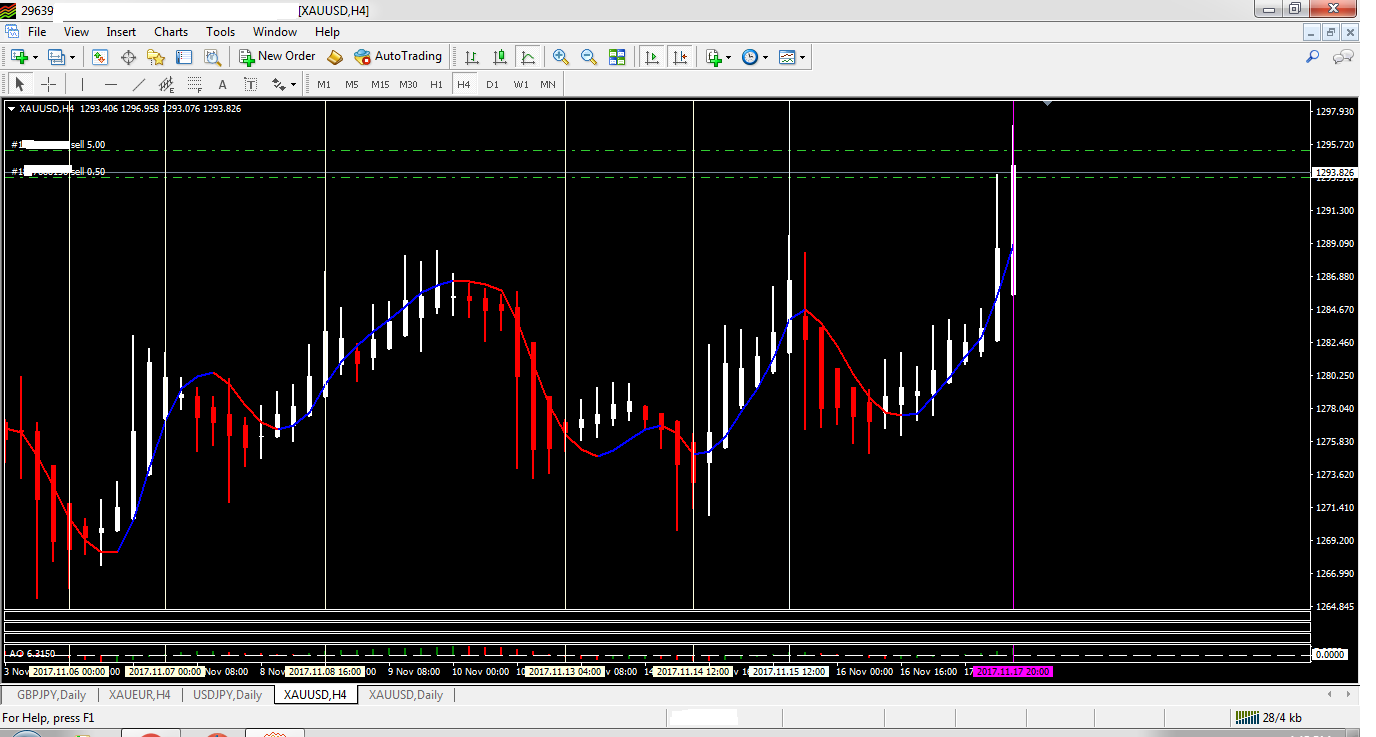
Task: Open the Charts menu
Action: (x=171, y=32)
